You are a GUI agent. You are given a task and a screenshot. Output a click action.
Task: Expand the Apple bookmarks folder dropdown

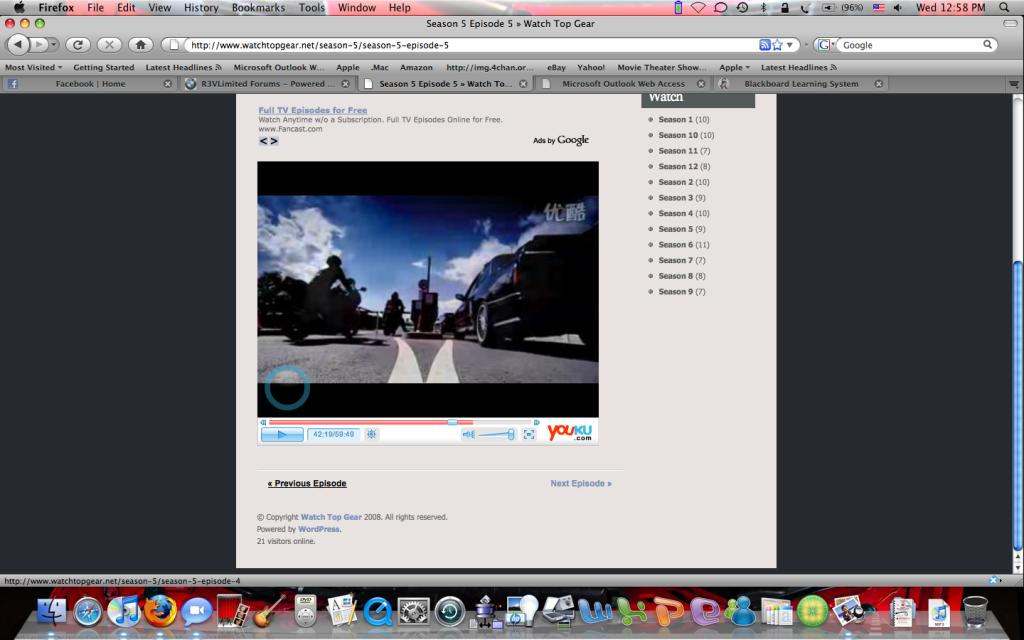pyautogui.click(x=734, y=67)
